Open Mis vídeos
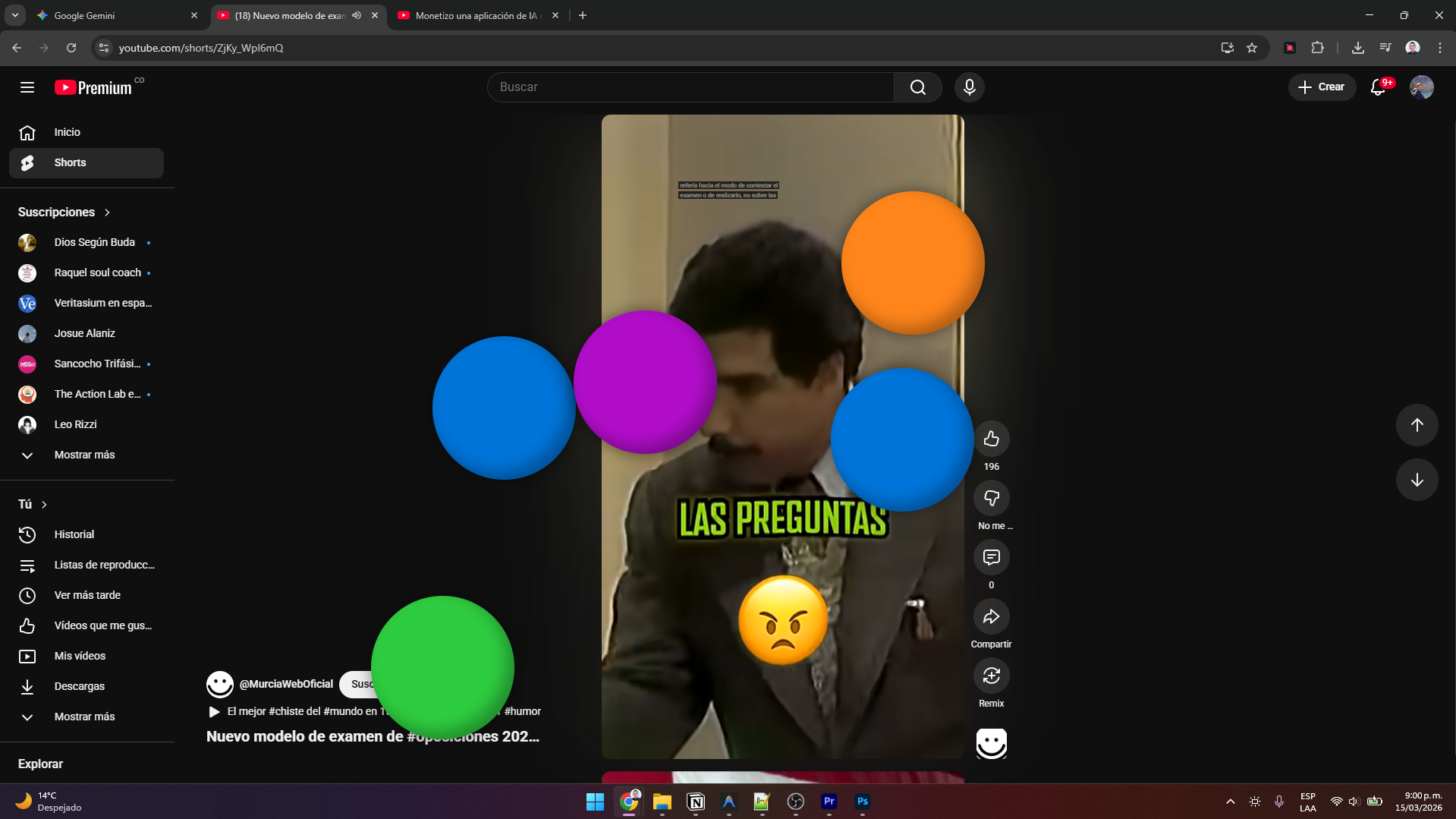The height and width of the screenshot is (819, 1456). pyautogui.click(x=86, y=656)
